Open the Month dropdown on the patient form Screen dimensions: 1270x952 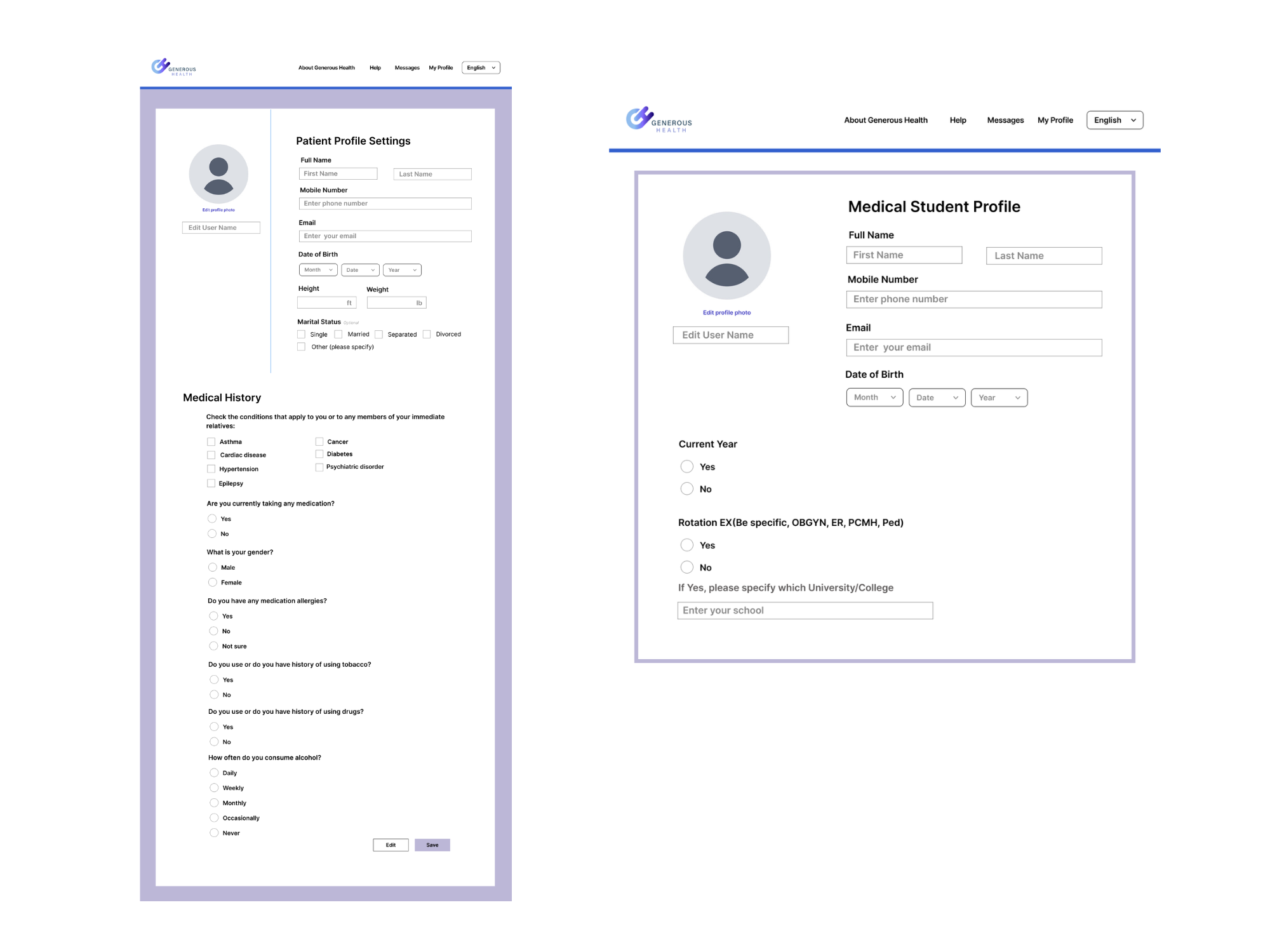tap(317, 269)
